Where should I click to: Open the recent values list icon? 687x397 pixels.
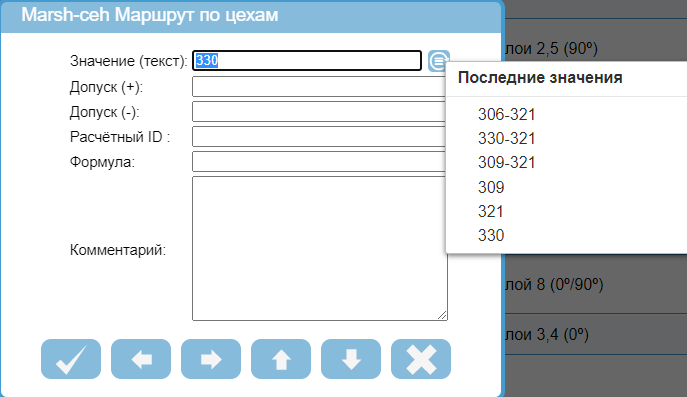click(438, 60)
